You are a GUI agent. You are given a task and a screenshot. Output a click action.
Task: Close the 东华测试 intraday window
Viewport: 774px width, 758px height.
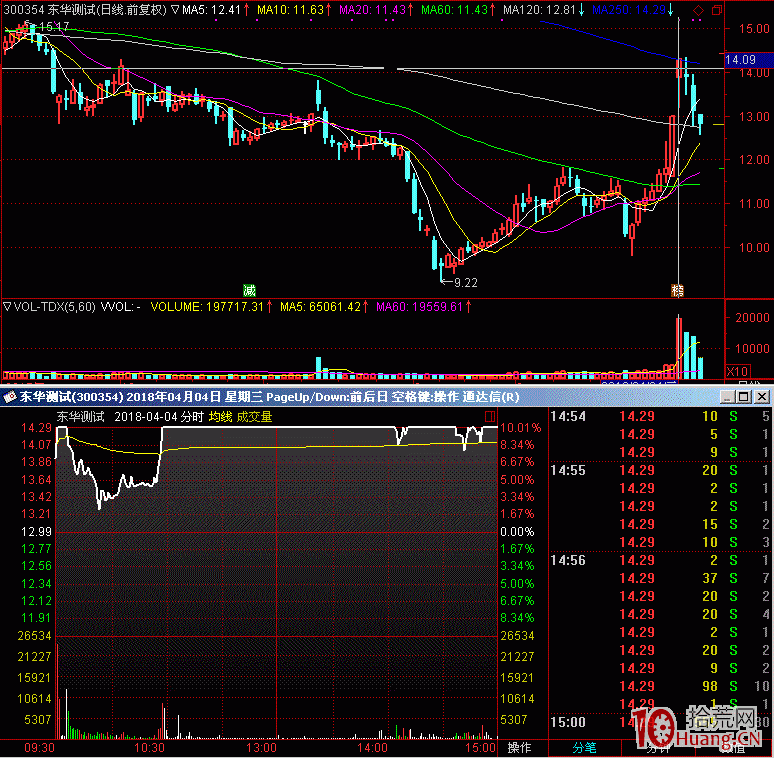pyautogui.click(x=762, y=396)
